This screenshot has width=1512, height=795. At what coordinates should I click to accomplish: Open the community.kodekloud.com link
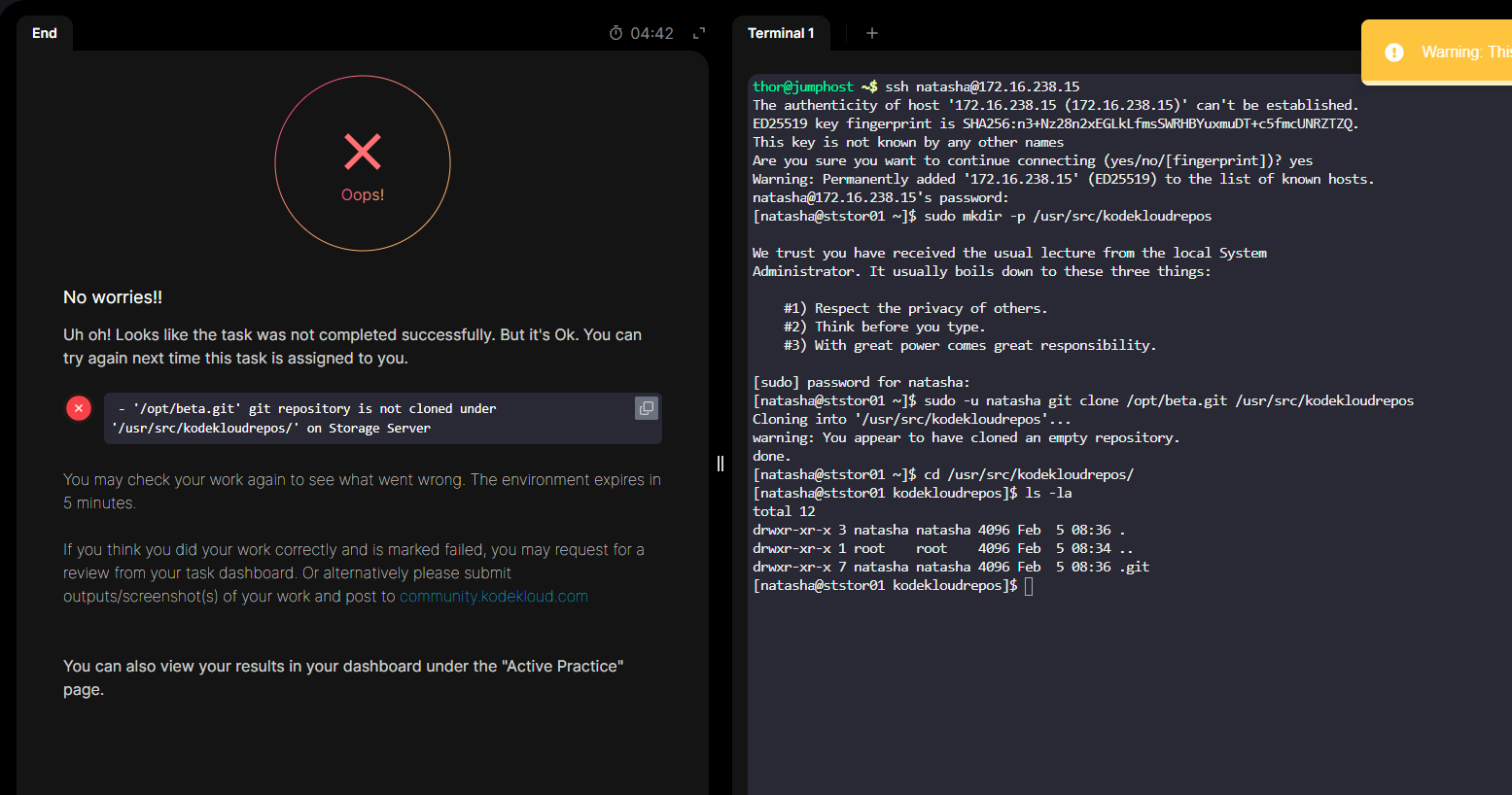[x=494, y=597]
